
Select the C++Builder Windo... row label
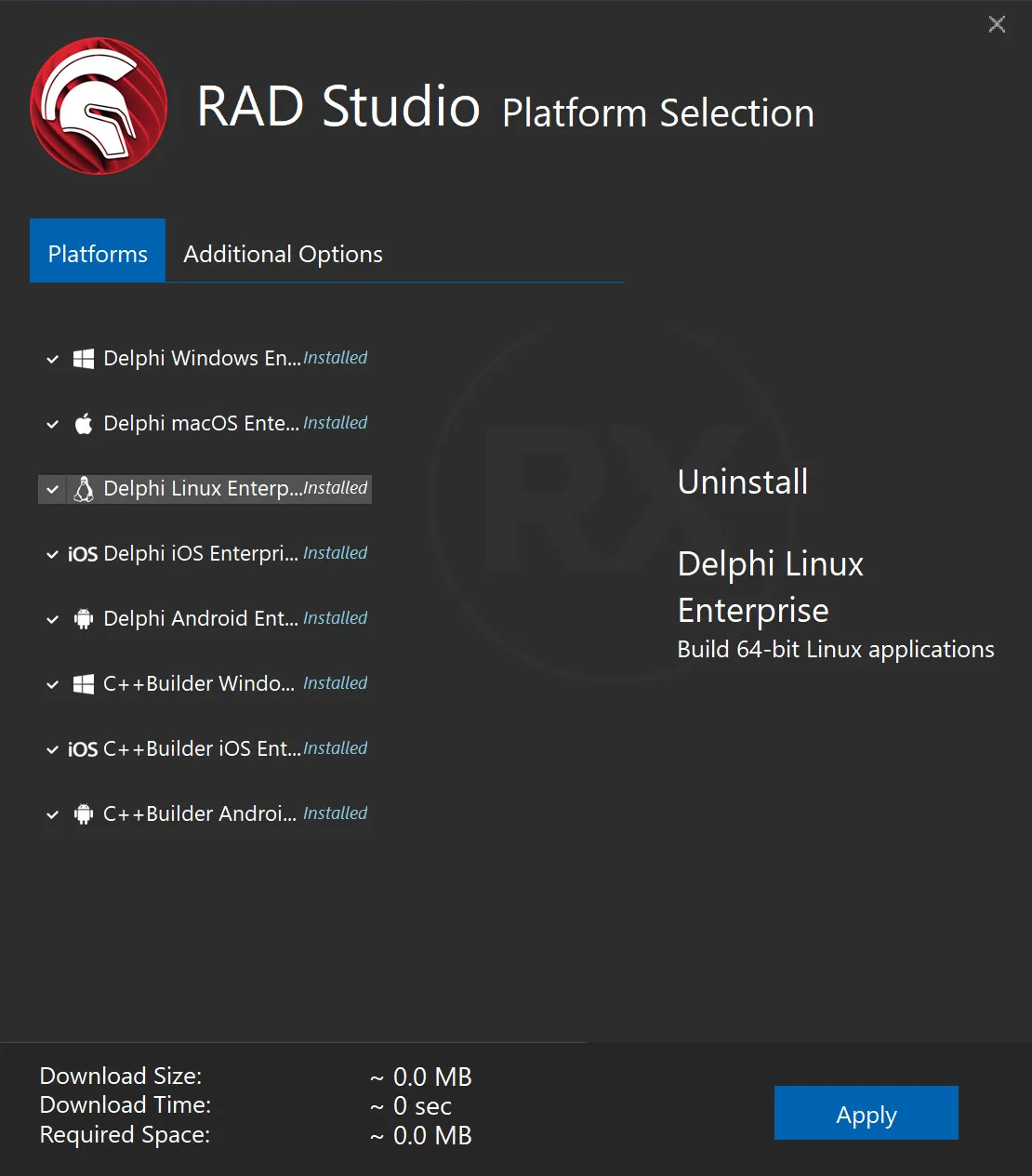[x=199, y=683]
